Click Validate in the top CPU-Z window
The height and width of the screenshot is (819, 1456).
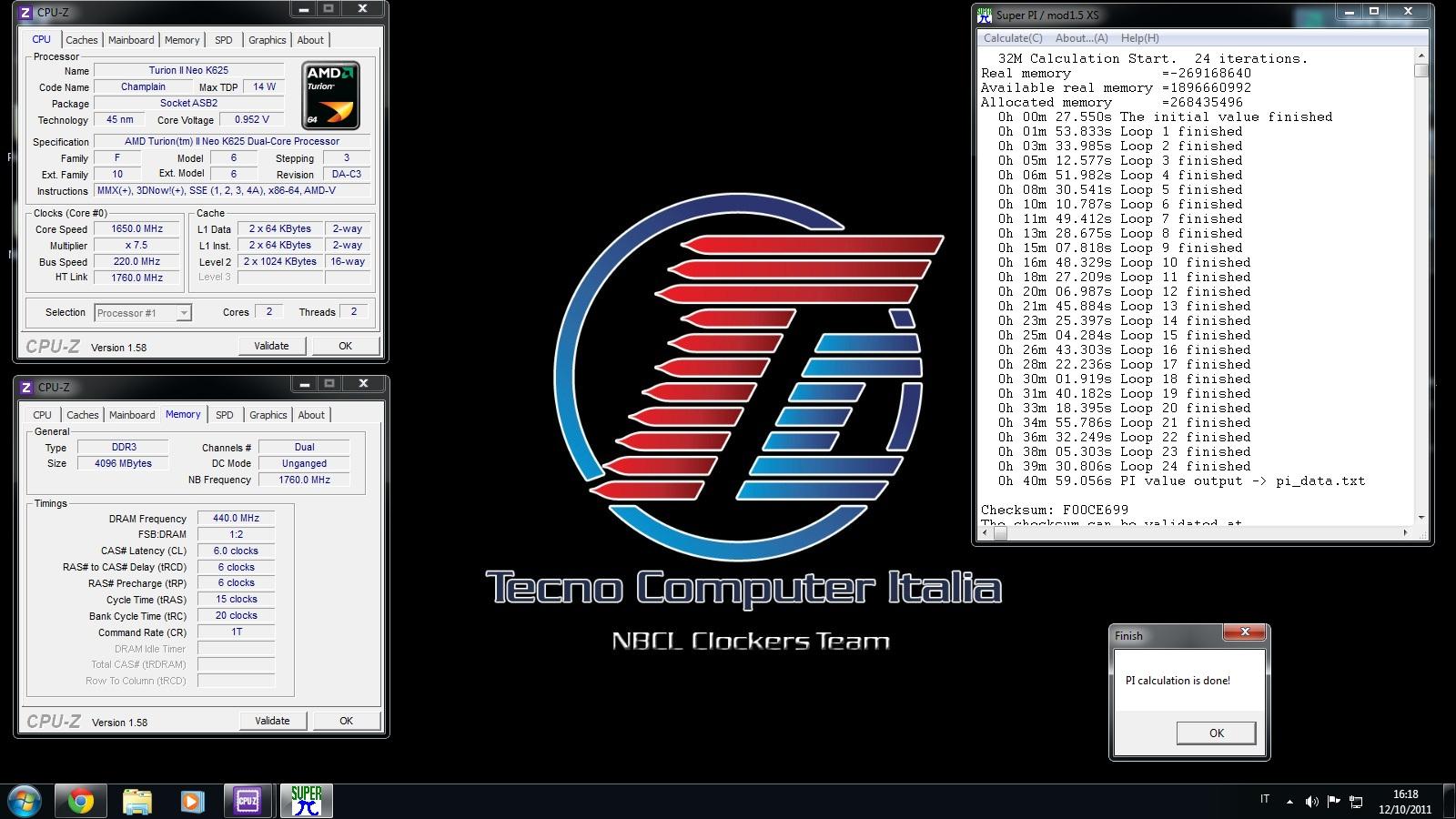[271, 346]
